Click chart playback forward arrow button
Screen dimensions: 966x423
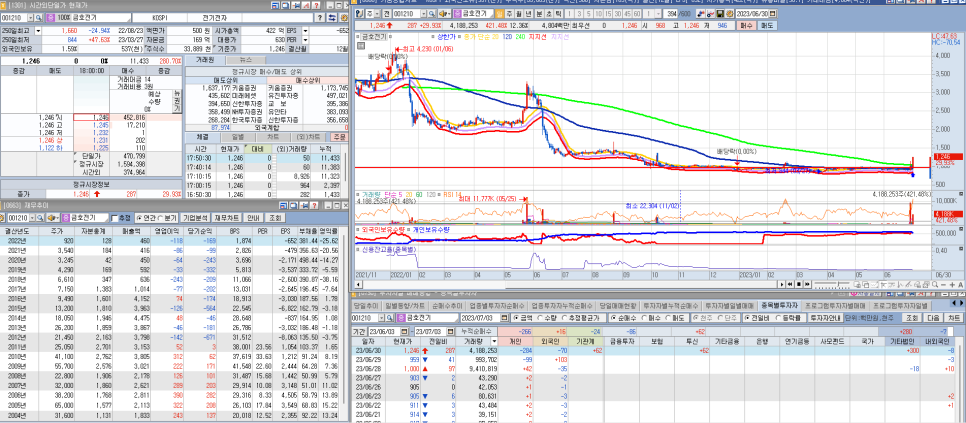point(808,284)
